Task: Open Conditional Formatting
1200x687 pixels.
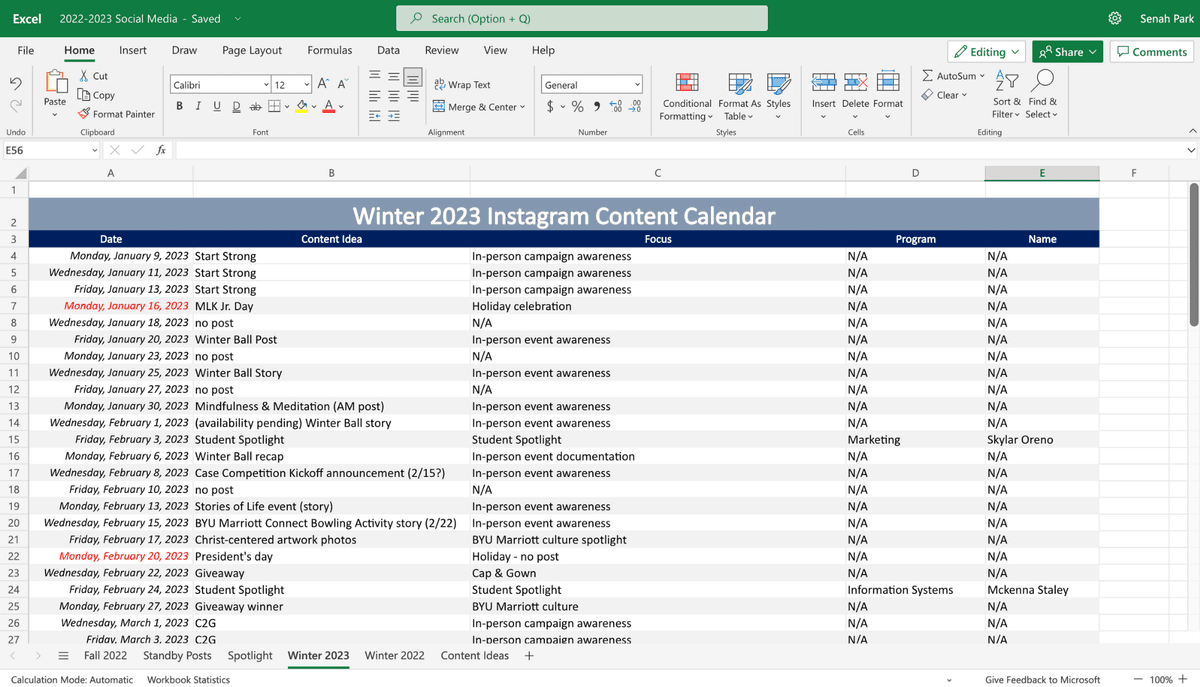Action: pyautogui.click(x=686, y=83)
